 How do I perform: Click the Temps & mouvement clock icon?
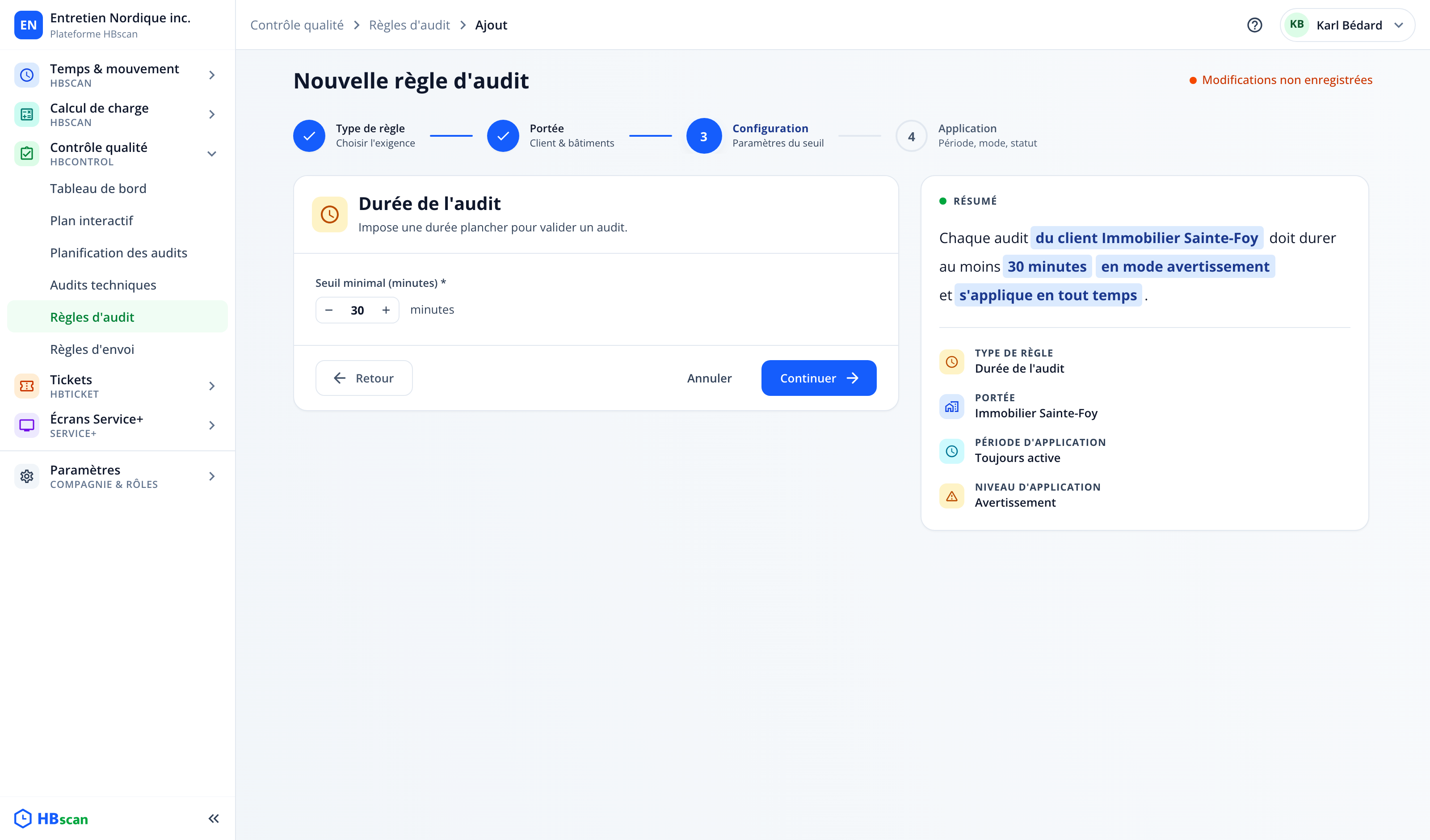click(27, 75)
